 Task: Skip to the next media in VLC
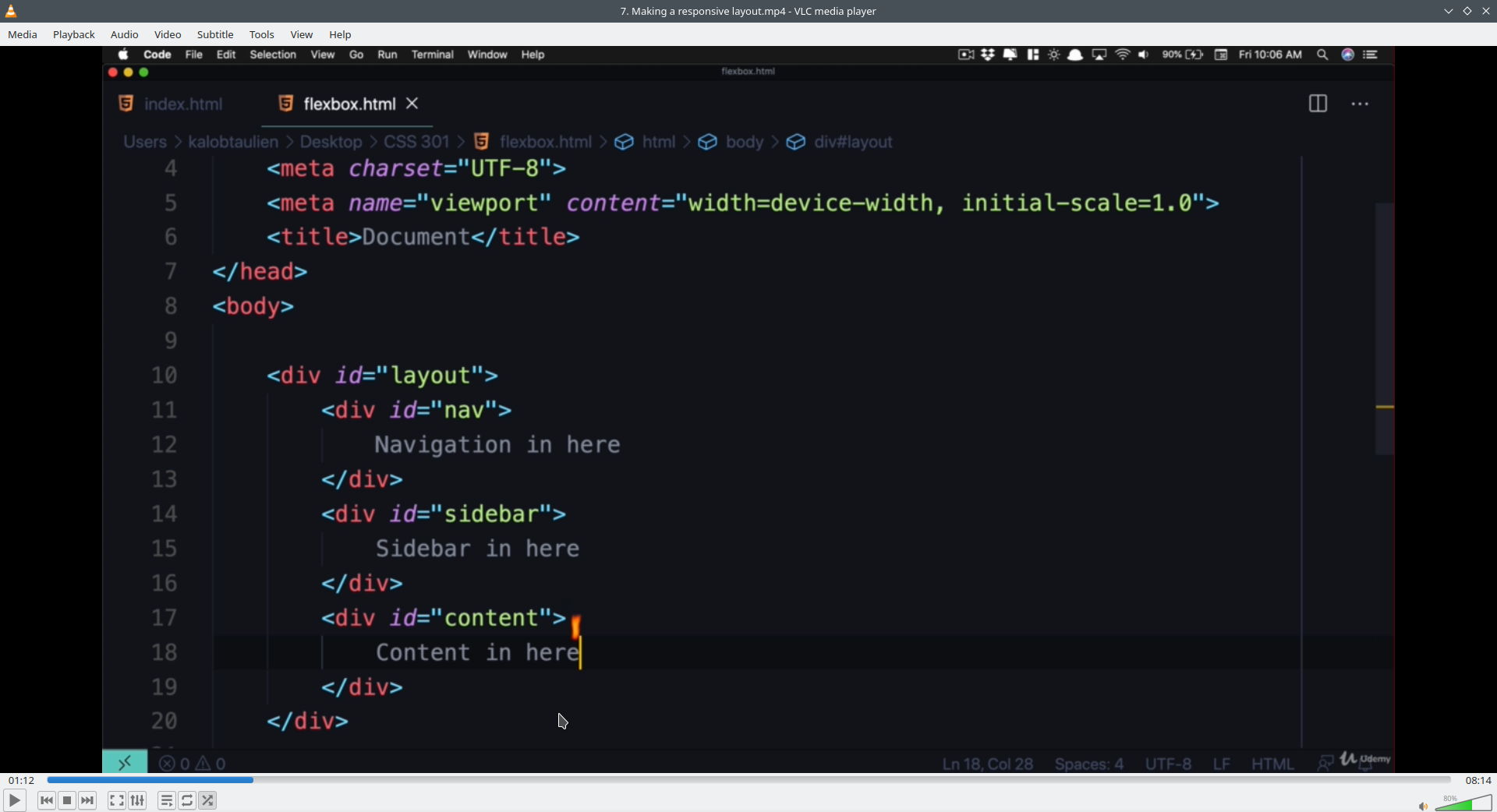coord(88,800)
